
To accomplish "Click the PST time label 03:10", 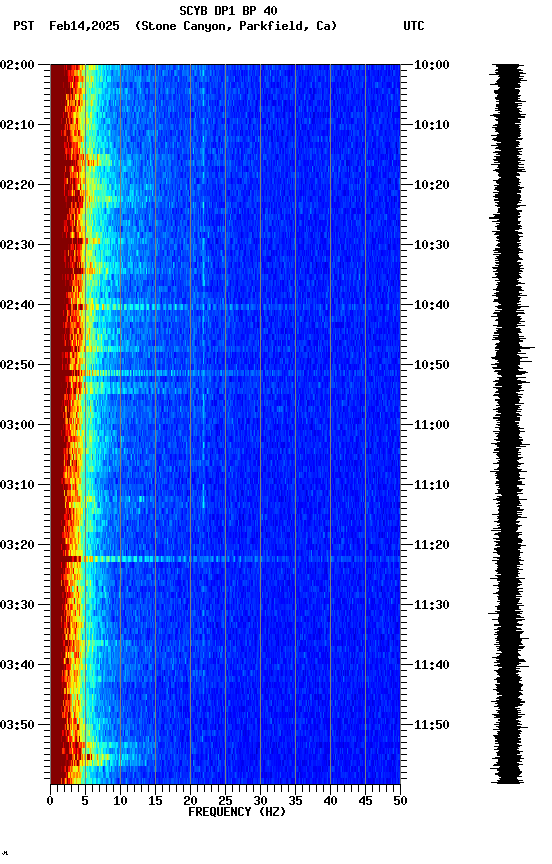I will click(x=17, y=485).
